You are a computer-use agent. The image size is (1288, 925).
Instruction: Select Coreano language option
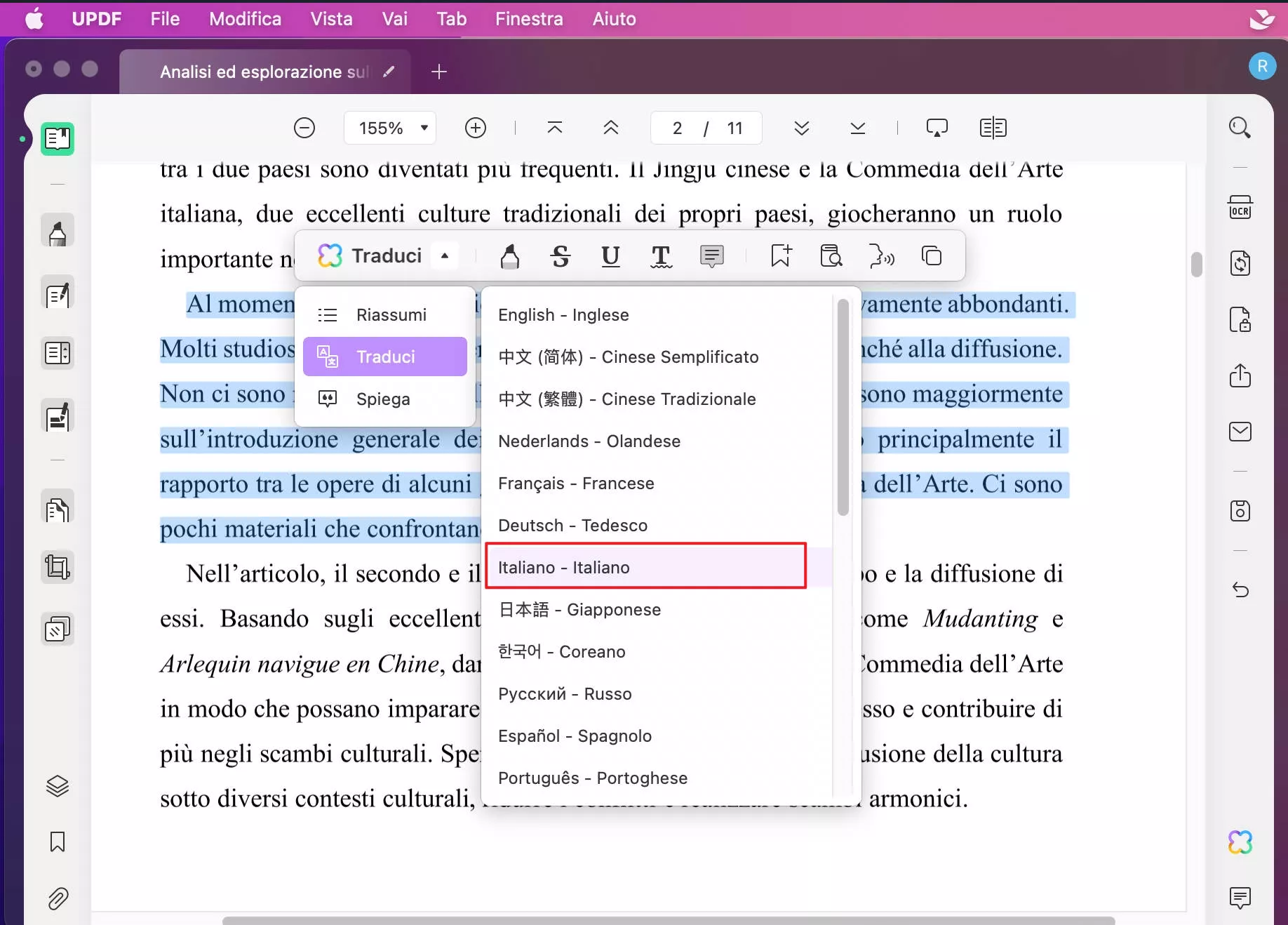658,651
